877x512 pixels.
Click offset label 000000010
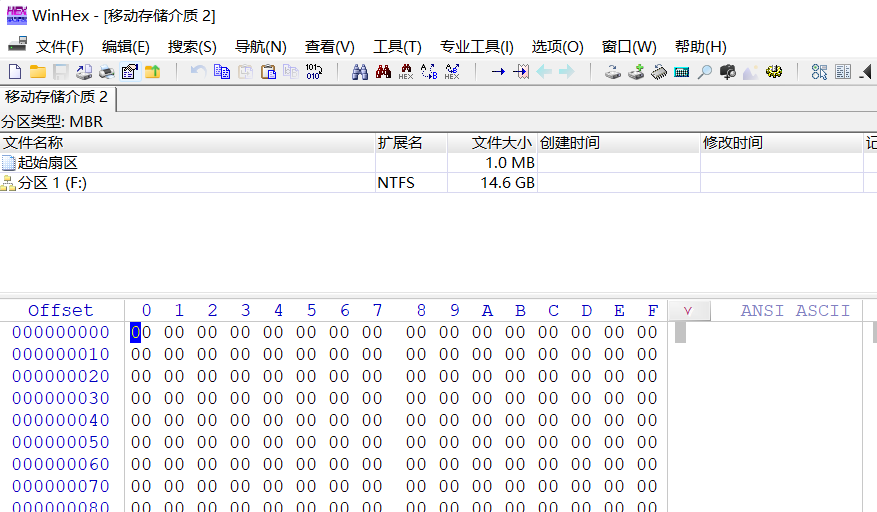(x=60, y=354)
